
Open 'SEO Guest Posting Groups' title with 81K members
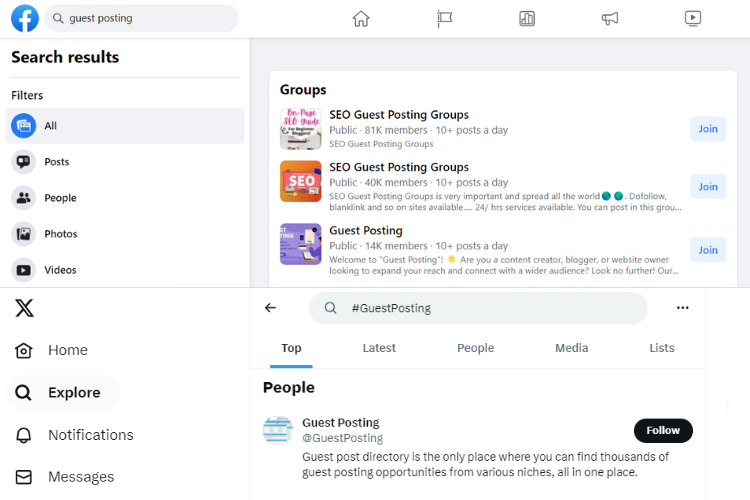(399, 115)
